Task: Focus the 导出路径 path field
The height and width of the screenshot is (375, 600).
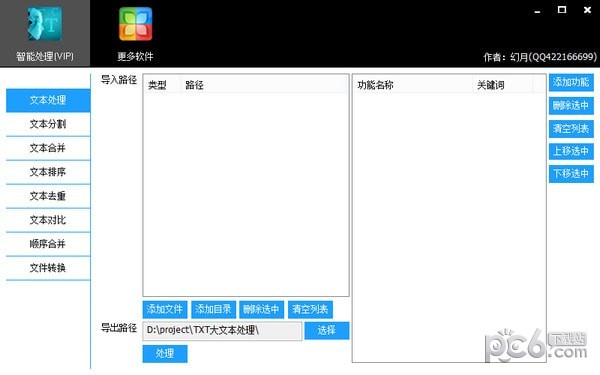Action: [x=222, y=331]
